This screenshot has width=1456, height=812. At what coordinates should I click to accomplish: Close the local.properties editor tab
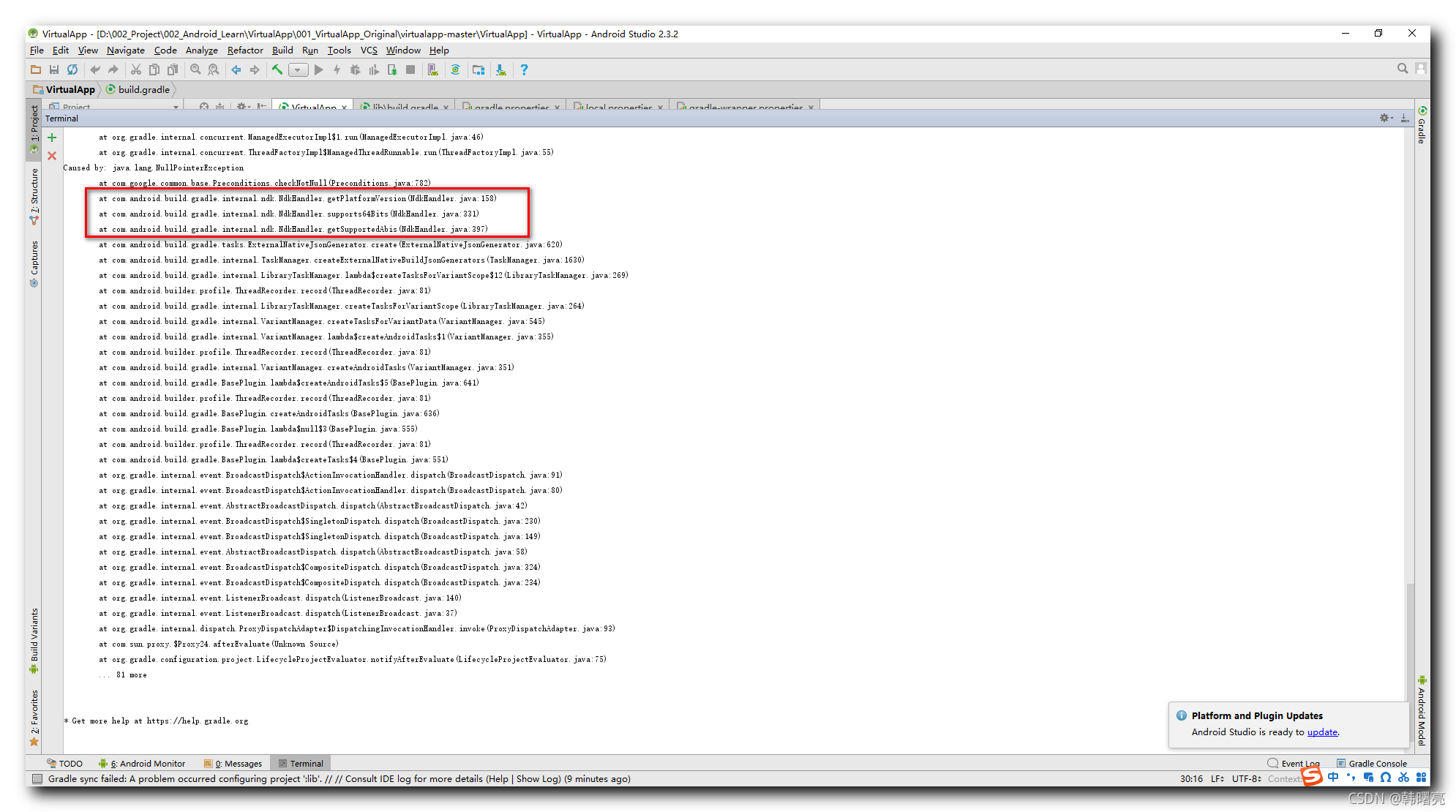click(660, 107)
